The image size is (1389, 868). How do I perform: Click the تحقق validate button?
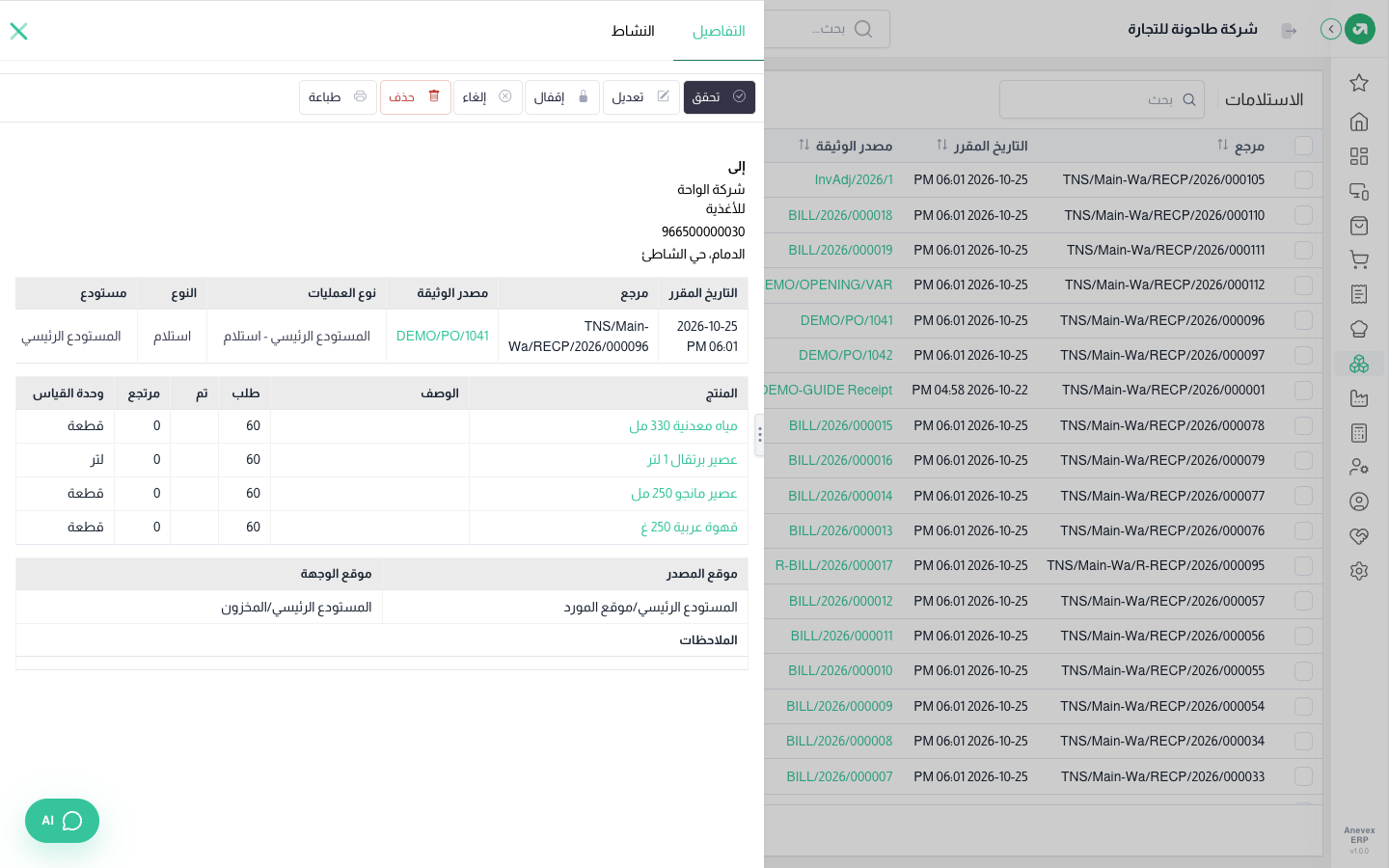click(720, 96)
